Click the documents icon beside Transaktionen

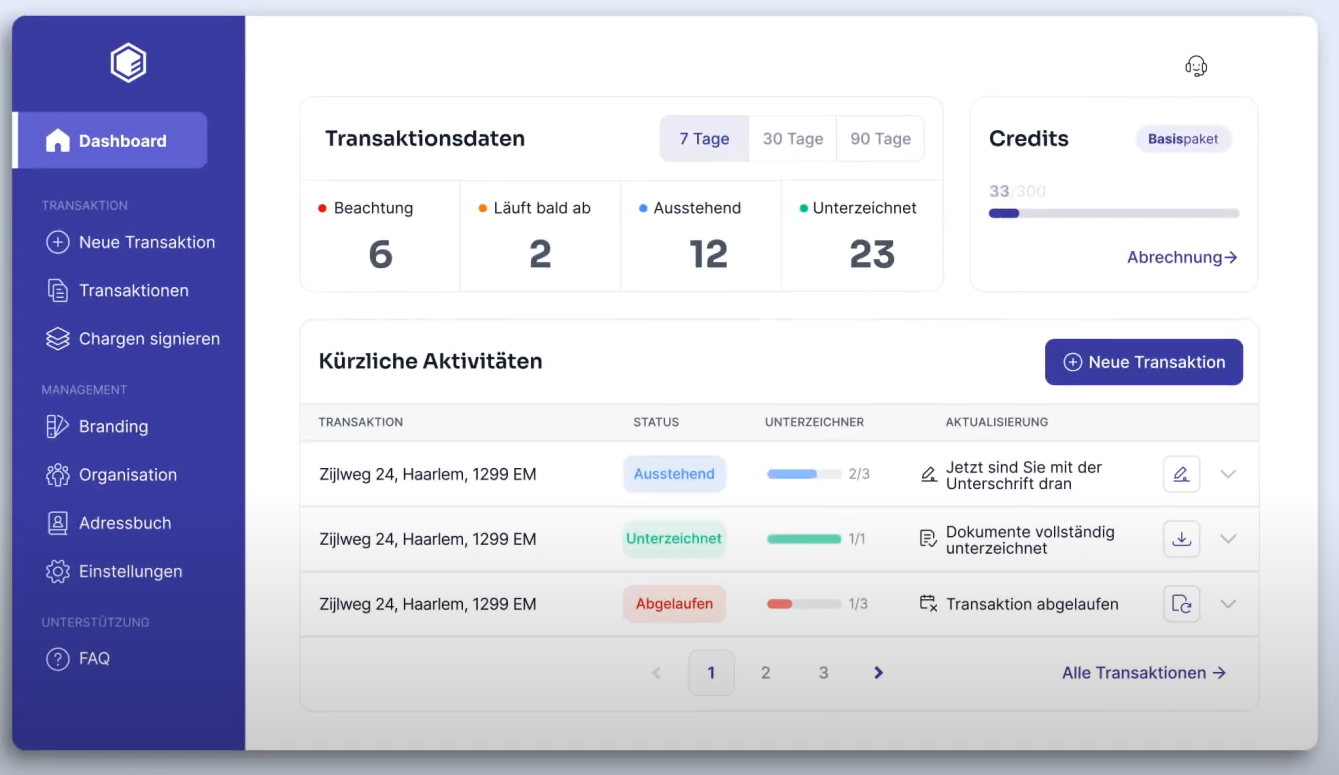[58, 291]
